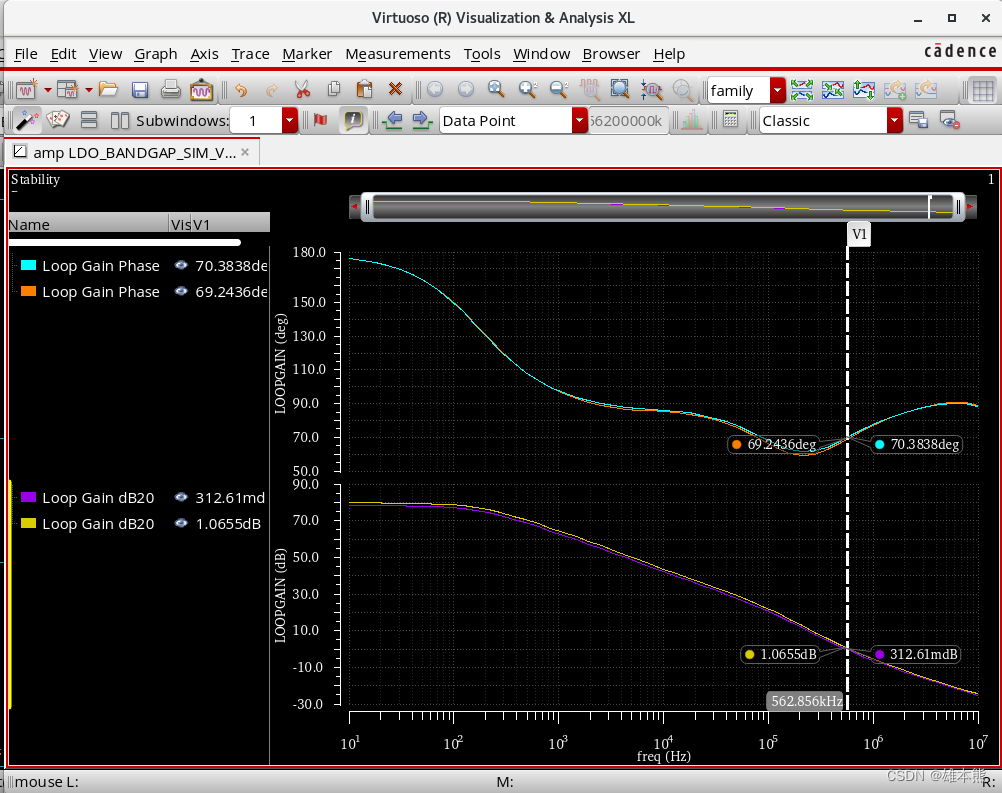This screenshot has height=793, width=1002.
Task: Place a marker with the red flag icon
Action: click(321, 120)
